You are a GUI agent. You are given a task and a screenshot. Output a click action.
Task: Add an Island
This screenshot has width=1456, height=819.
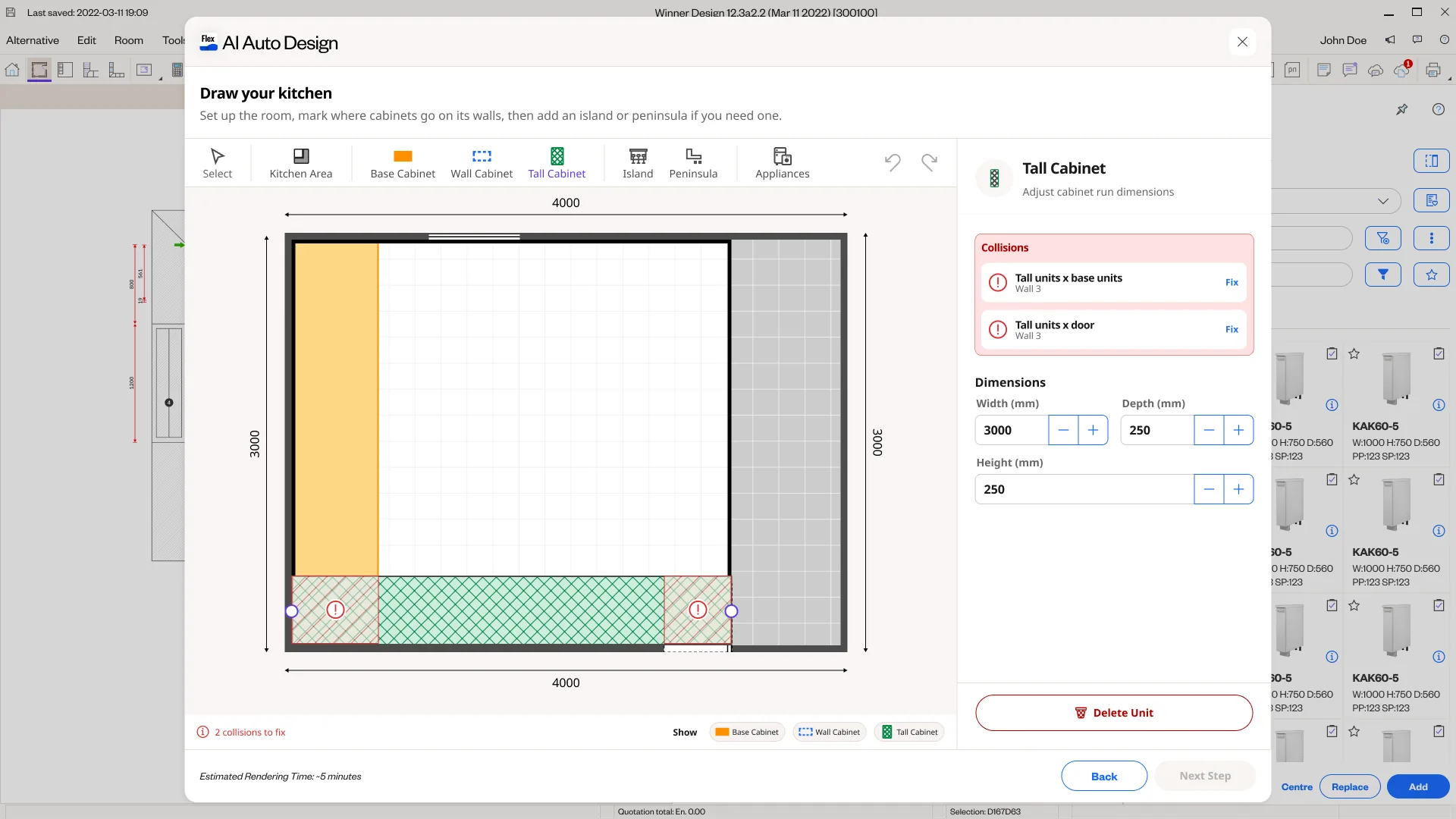(x=638, y=163)
